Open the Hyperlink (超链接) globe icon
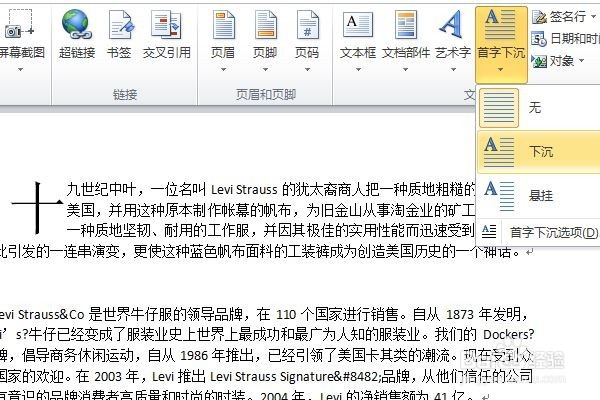This screenshot has height=400, width=600. click(x=76, y=25)
